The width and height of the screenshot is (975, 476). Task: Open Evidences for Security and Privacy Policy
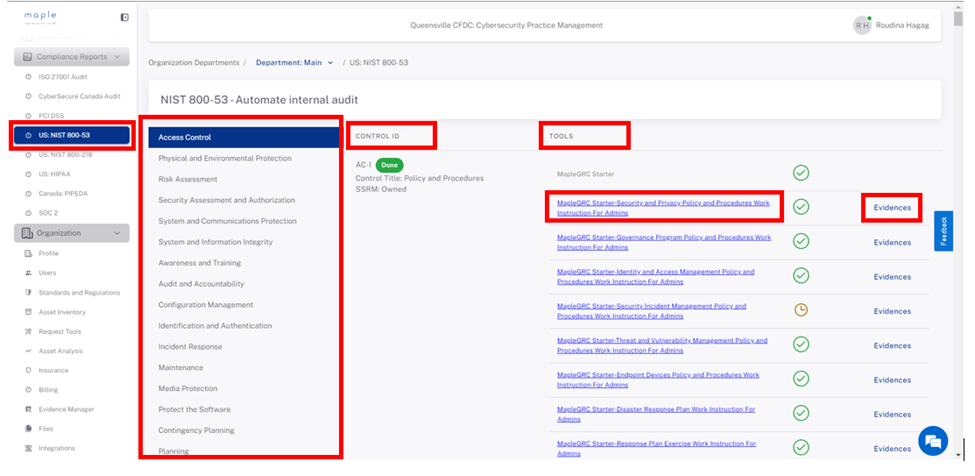point(892,208)
